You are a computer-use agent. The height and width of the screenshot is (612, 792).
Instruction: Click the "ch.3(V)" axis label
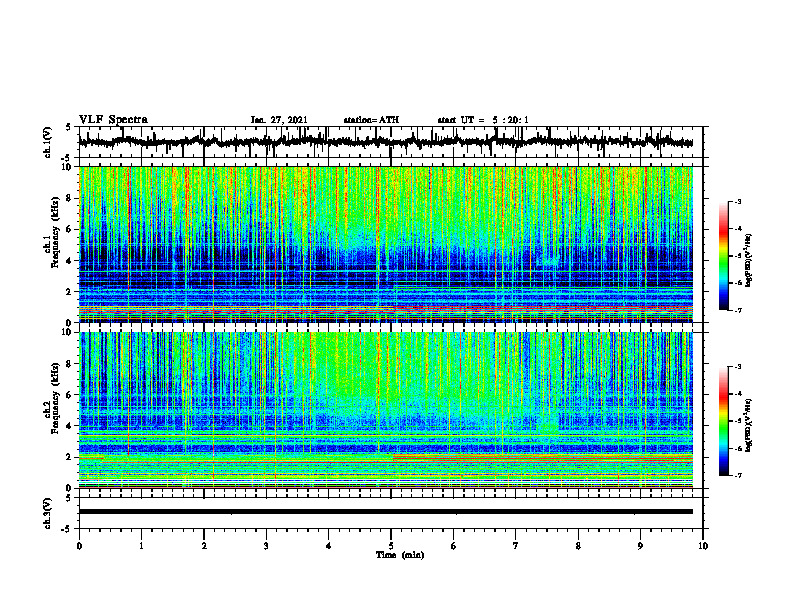click(48, 513)
